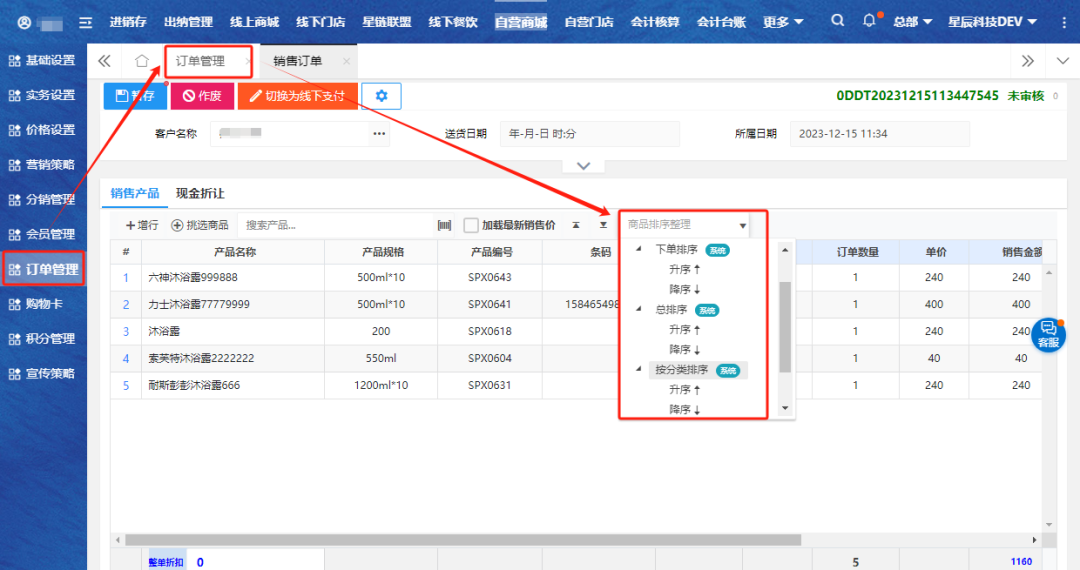Click the three-dot lookup beside 客户名称
The width and height of the screenshot is (1080, 570).
pos(379,133)
